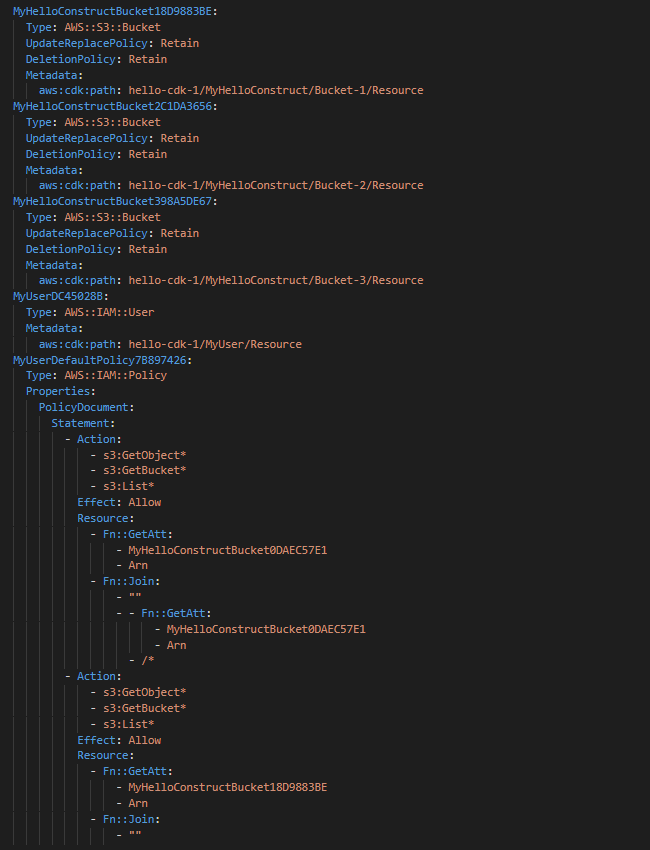Screen dimensions: 650x850
Task: Click the first s3:GetObject* action entry
Action: pyautogui.click(x=145, y=455)
